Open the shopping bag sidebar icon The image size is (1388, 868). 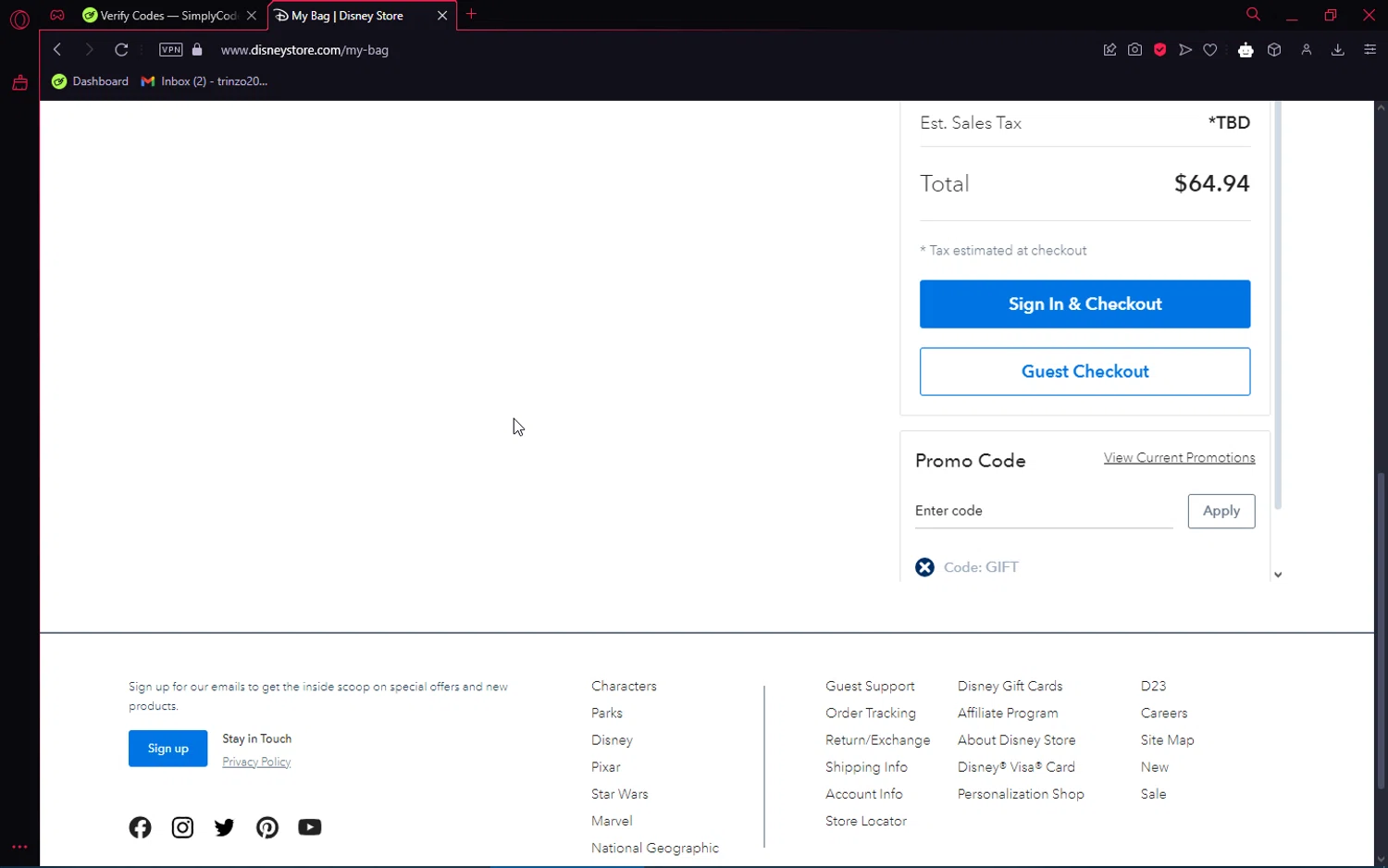(19, 83)
